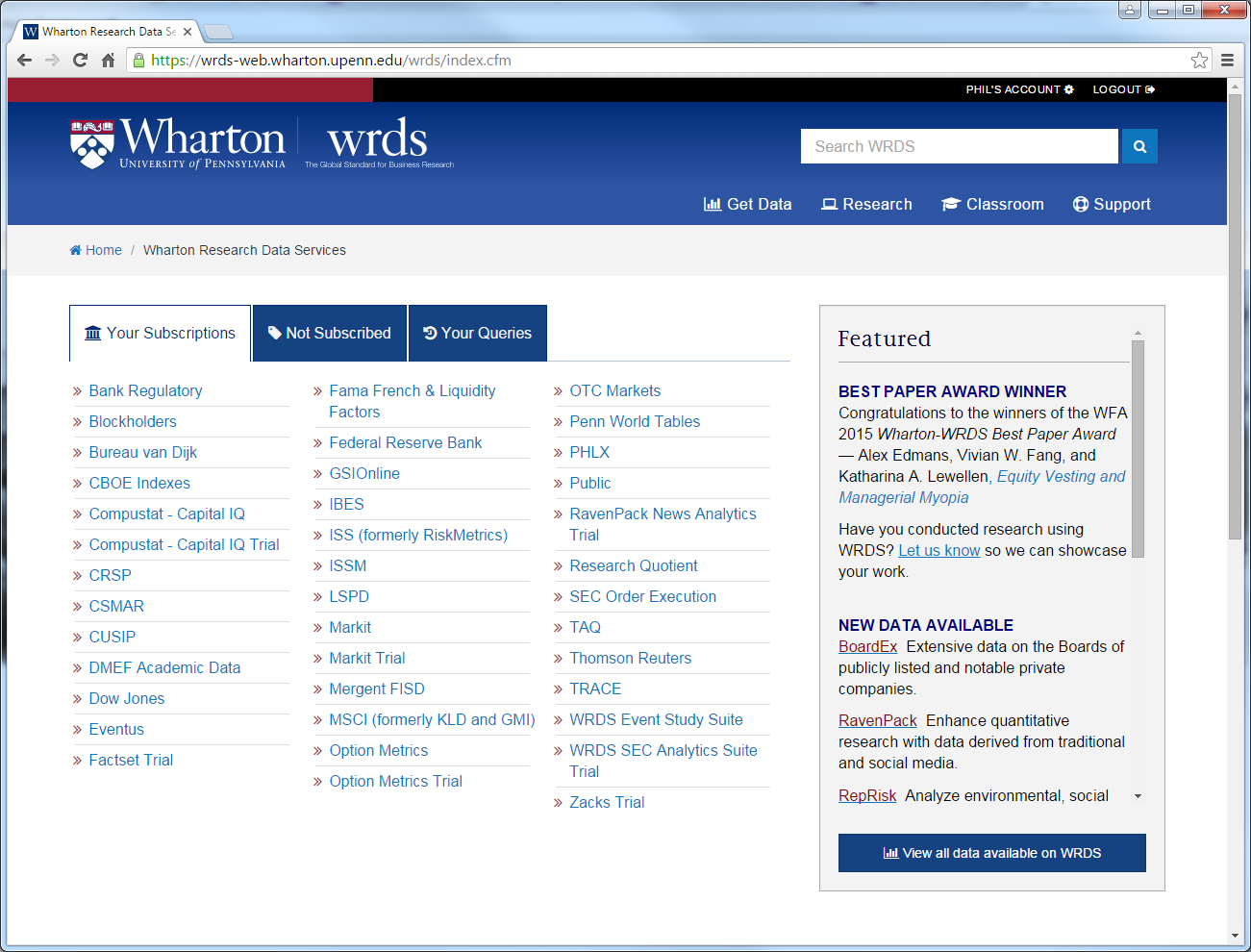Open WRDS Event Study Suite
The height and width of the screenshot is (952, 1251).
tap(656, 719)
